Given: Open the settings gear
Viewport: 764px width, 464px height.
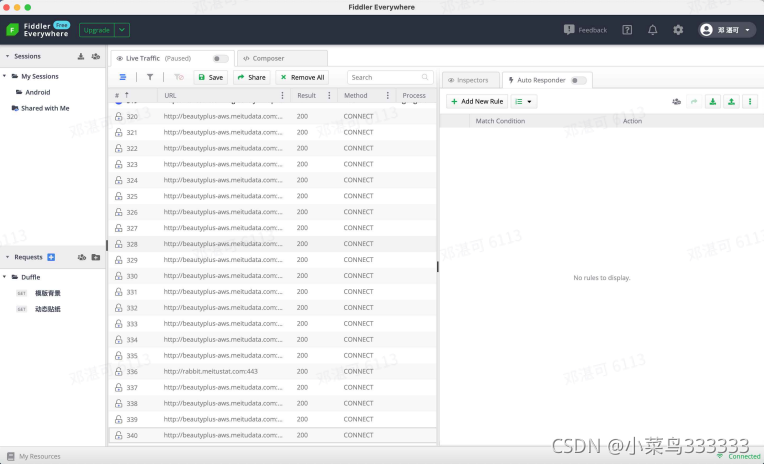Looking at the screenshot, I should coord(678,30).
